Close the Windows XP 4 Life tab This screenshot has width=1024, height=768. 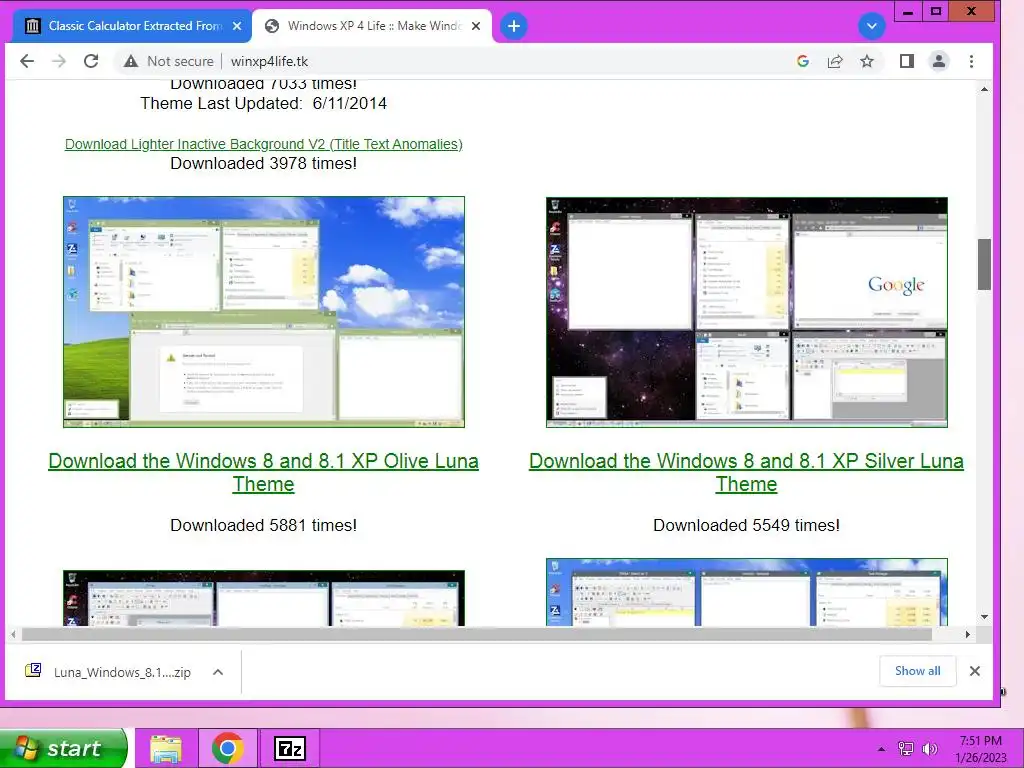coord(476,26)
